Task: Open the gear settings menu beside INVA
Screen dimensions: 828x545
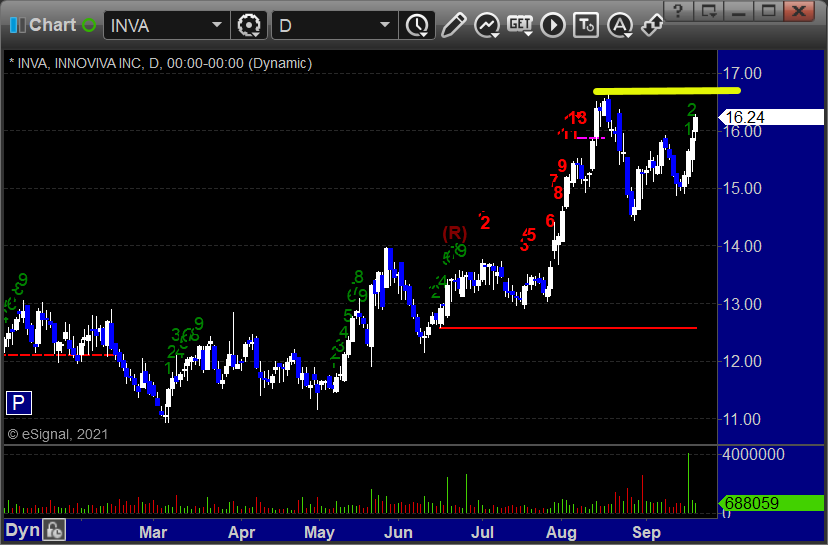Action: (249, 25)
